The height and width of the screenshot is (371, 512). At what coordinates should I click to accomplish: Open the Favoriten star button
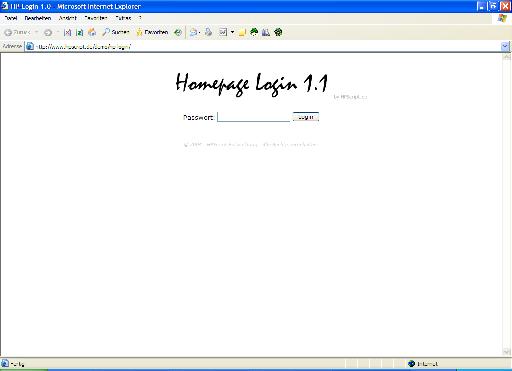pos(152,32)
